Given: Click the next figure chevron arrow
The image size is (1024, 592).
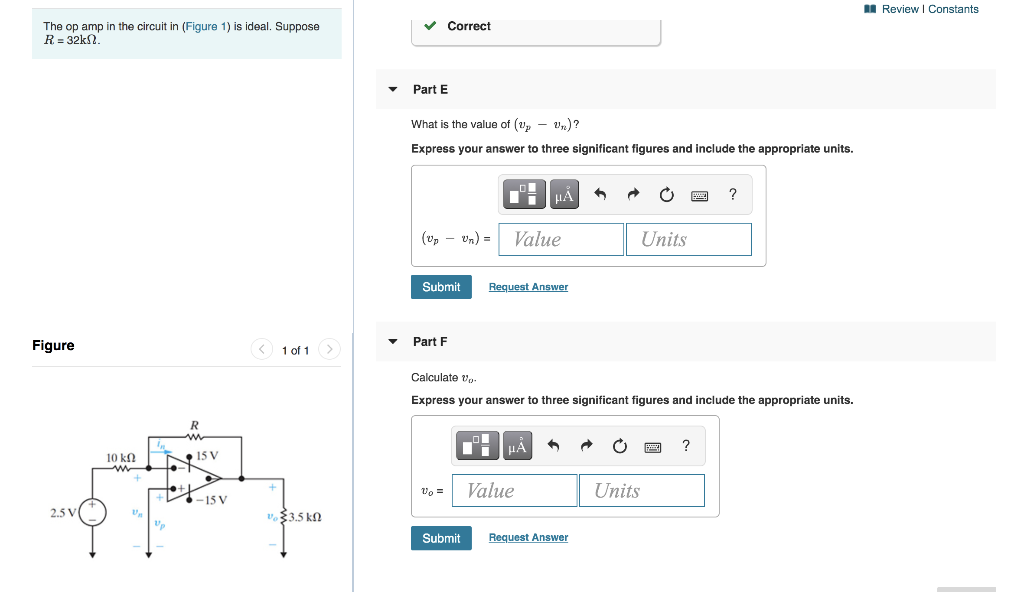Looking at the screenshot, I should point(329,350).
